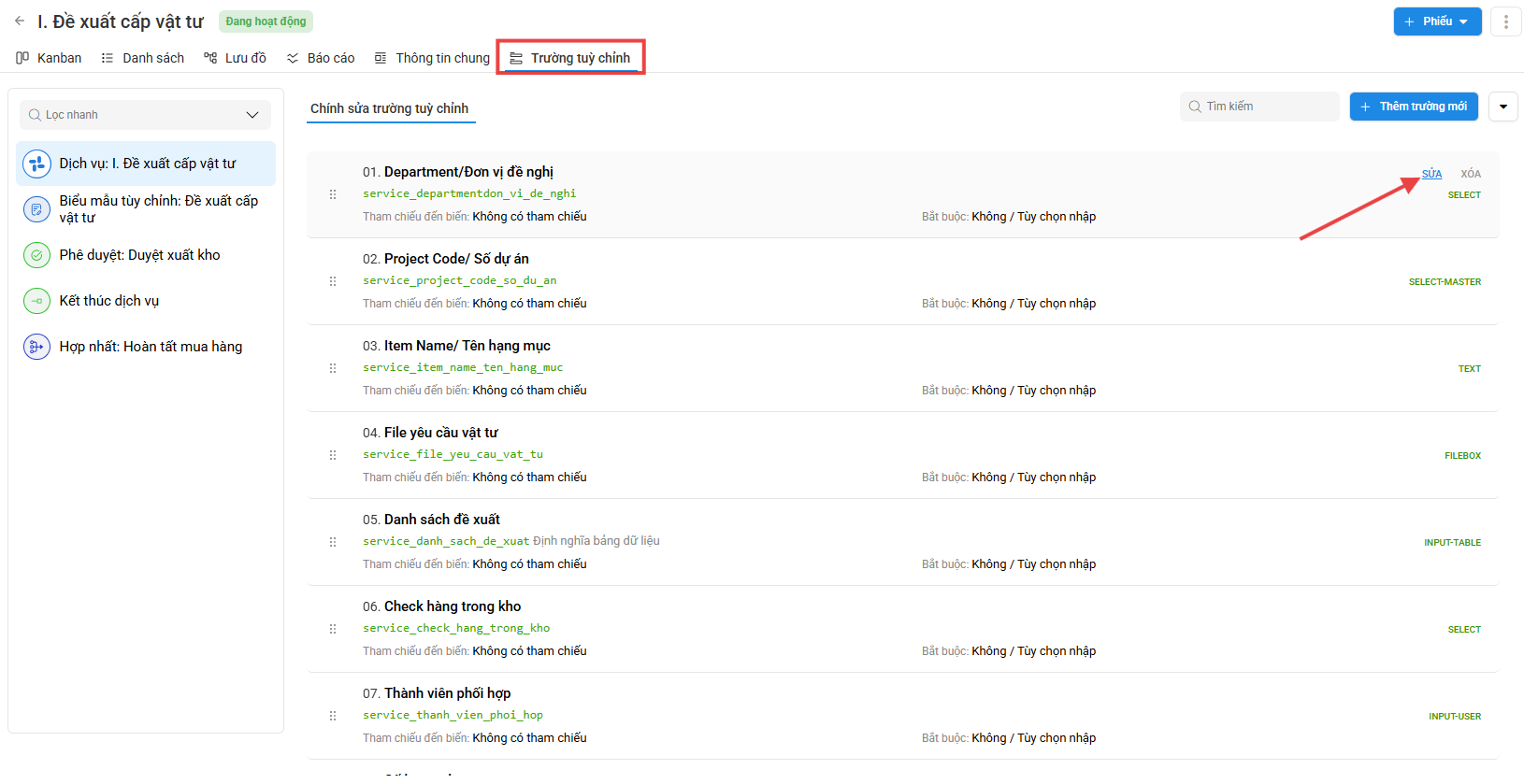Switch to Thông tin chung tab
The image size is (1524, 784).
432,58
